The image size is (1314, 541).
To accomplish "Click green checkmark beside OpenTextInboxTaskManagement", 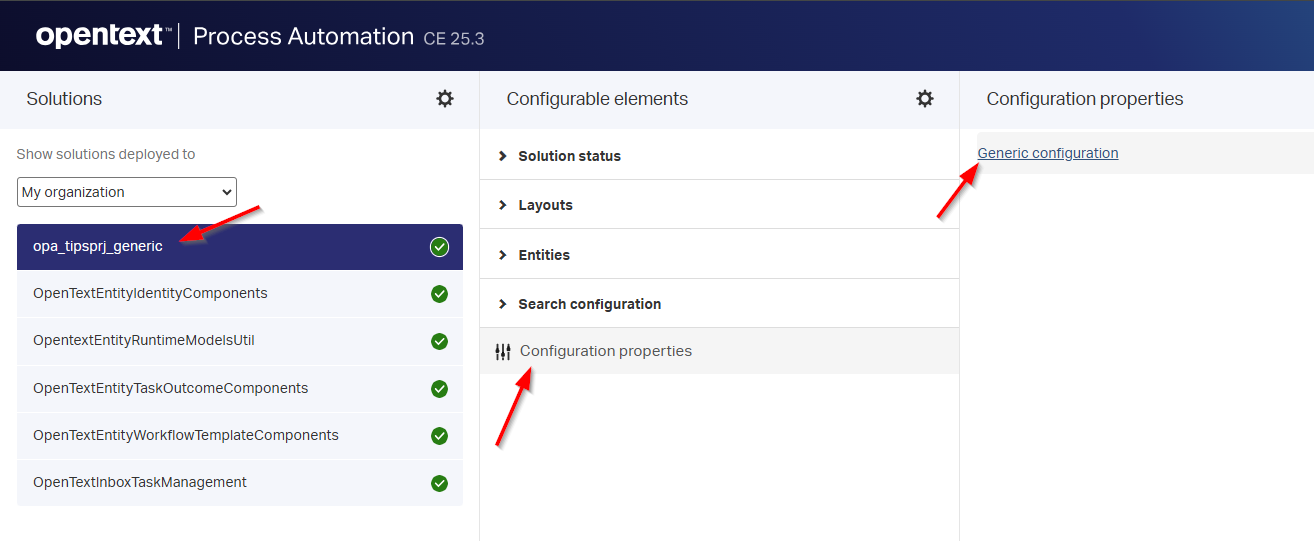I will click(439, 483).
